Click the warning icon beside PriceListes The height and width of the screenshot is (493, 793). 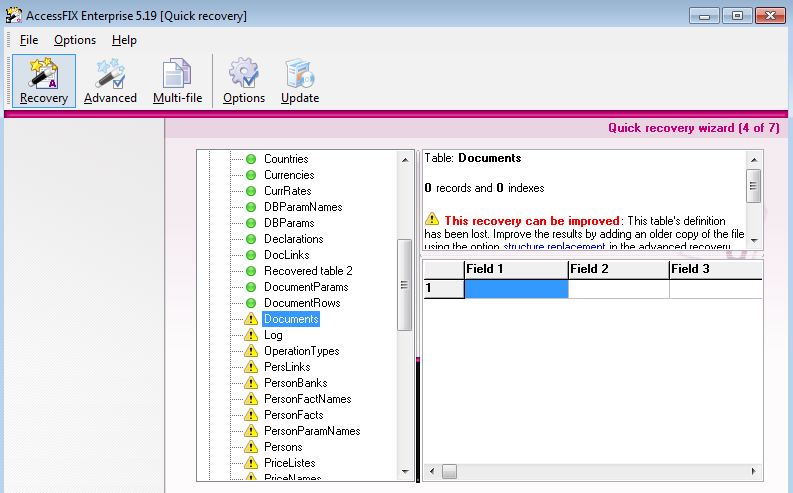[251, 463]
